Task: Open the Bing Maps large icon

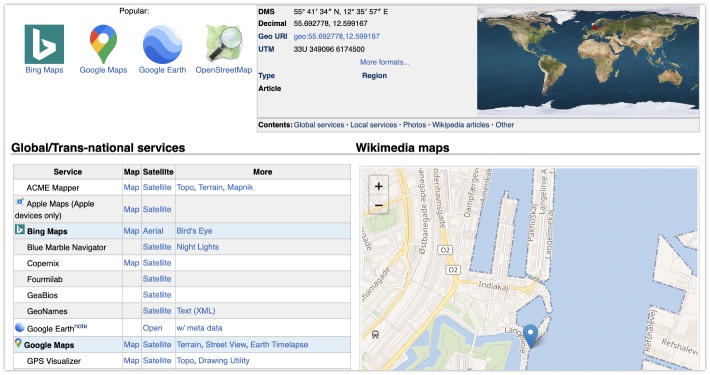Action: click(x=44, y=44)
